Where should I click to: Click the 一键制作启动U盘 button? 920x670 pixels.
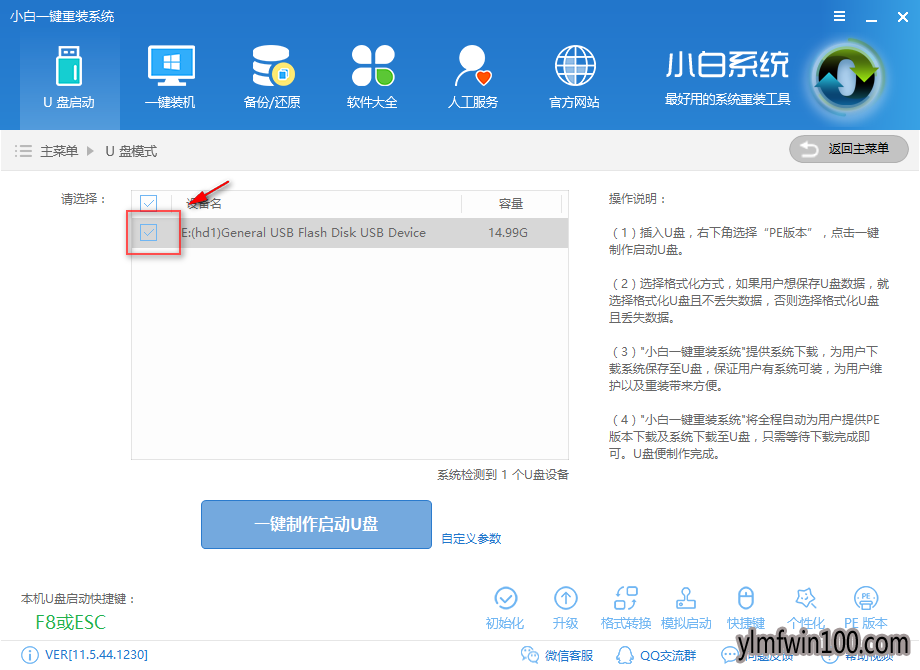tap(316, 525)
